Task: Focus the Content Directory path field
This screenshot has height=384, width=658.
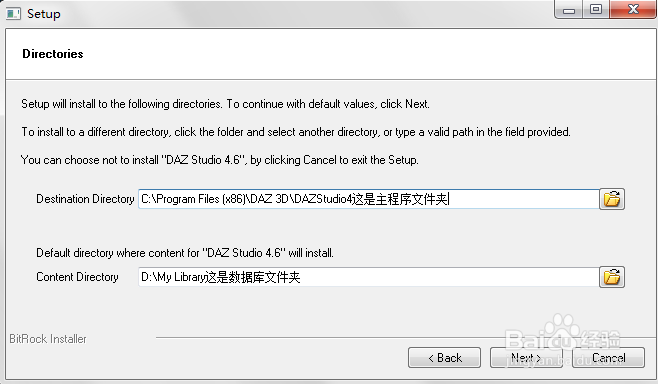Action: pyautogui.click(x=368, y=277)
